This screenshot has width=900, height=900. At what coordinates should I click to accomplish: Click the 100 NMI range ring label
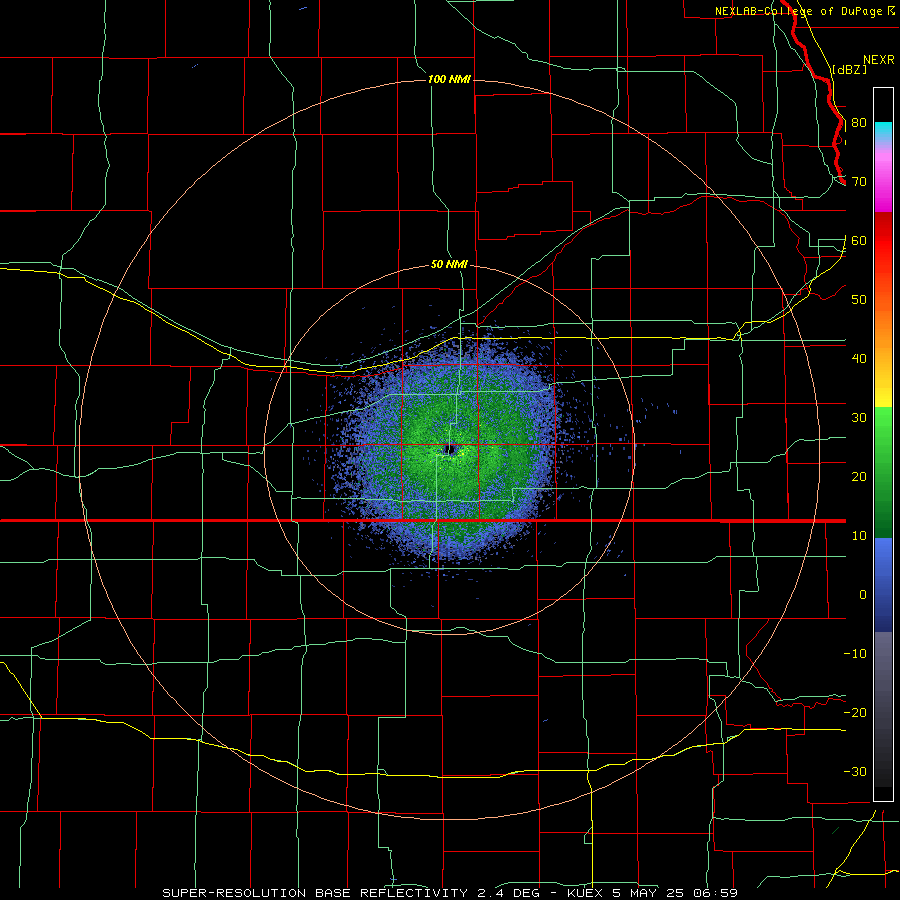click(x=449, y=79)
